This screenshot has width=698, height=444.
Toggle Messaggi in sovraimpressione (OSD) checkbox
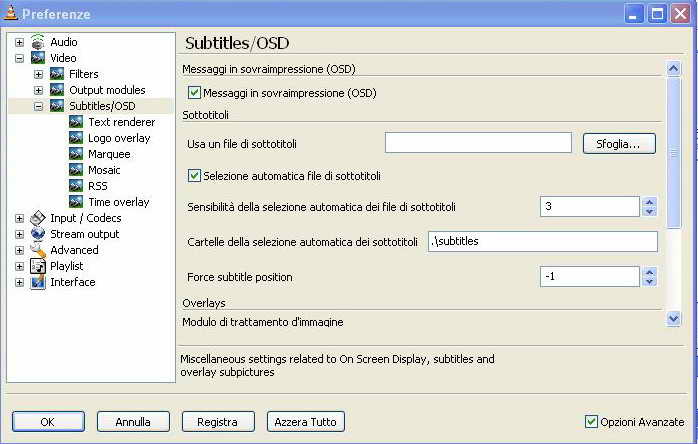point(195,93)
